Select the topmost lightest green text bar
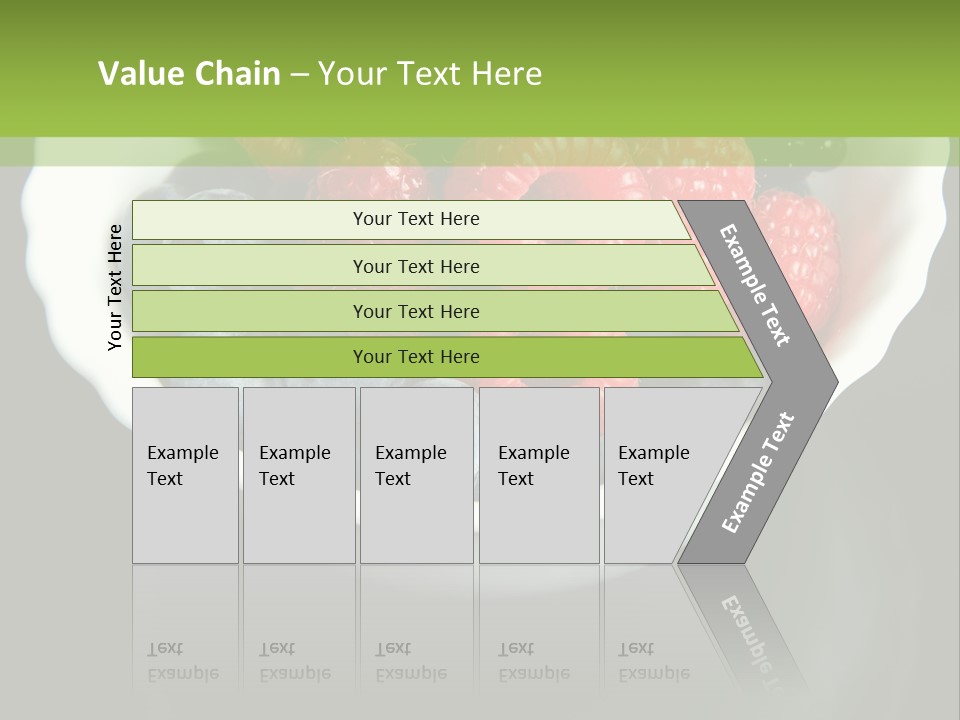This screenshot has width=960, height=720. (x=415, y=219)
